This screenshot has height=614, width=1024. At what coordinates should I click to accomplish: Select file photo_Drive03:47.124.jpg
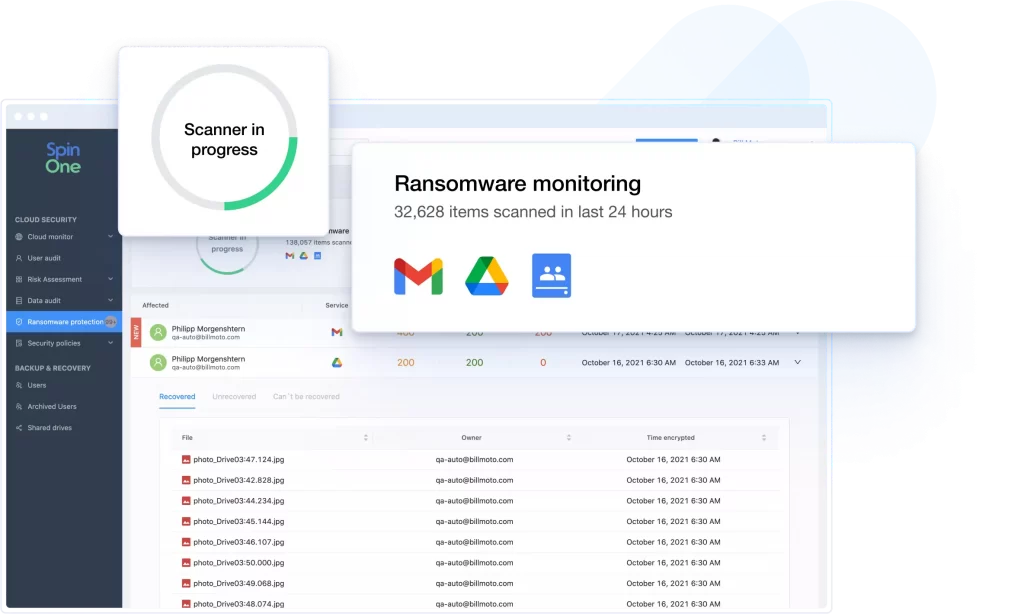[238, 460]
